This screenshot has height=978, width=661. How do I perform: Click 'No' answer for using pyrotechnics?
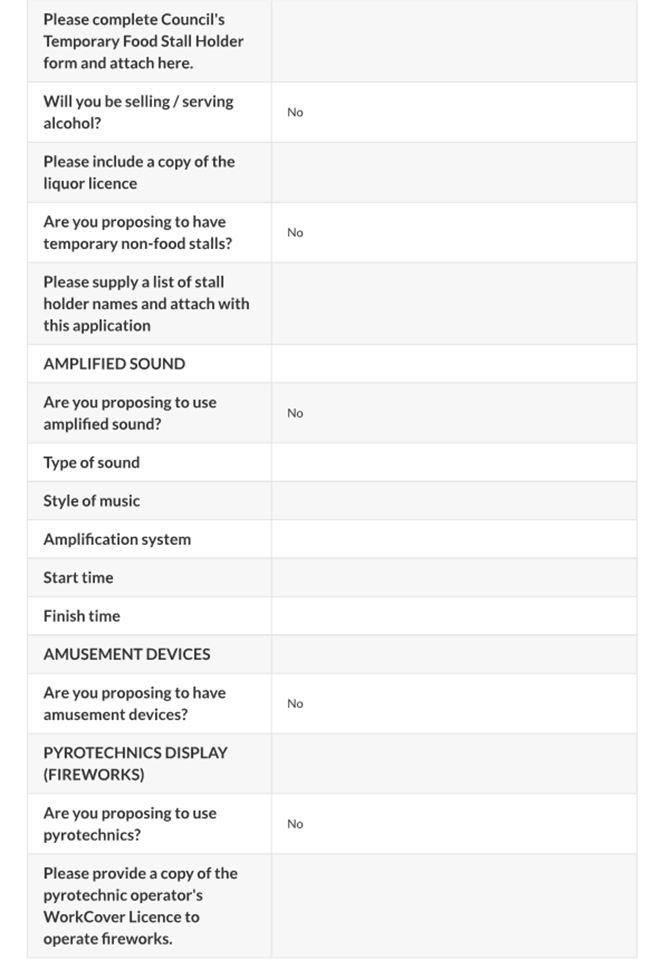295,824
